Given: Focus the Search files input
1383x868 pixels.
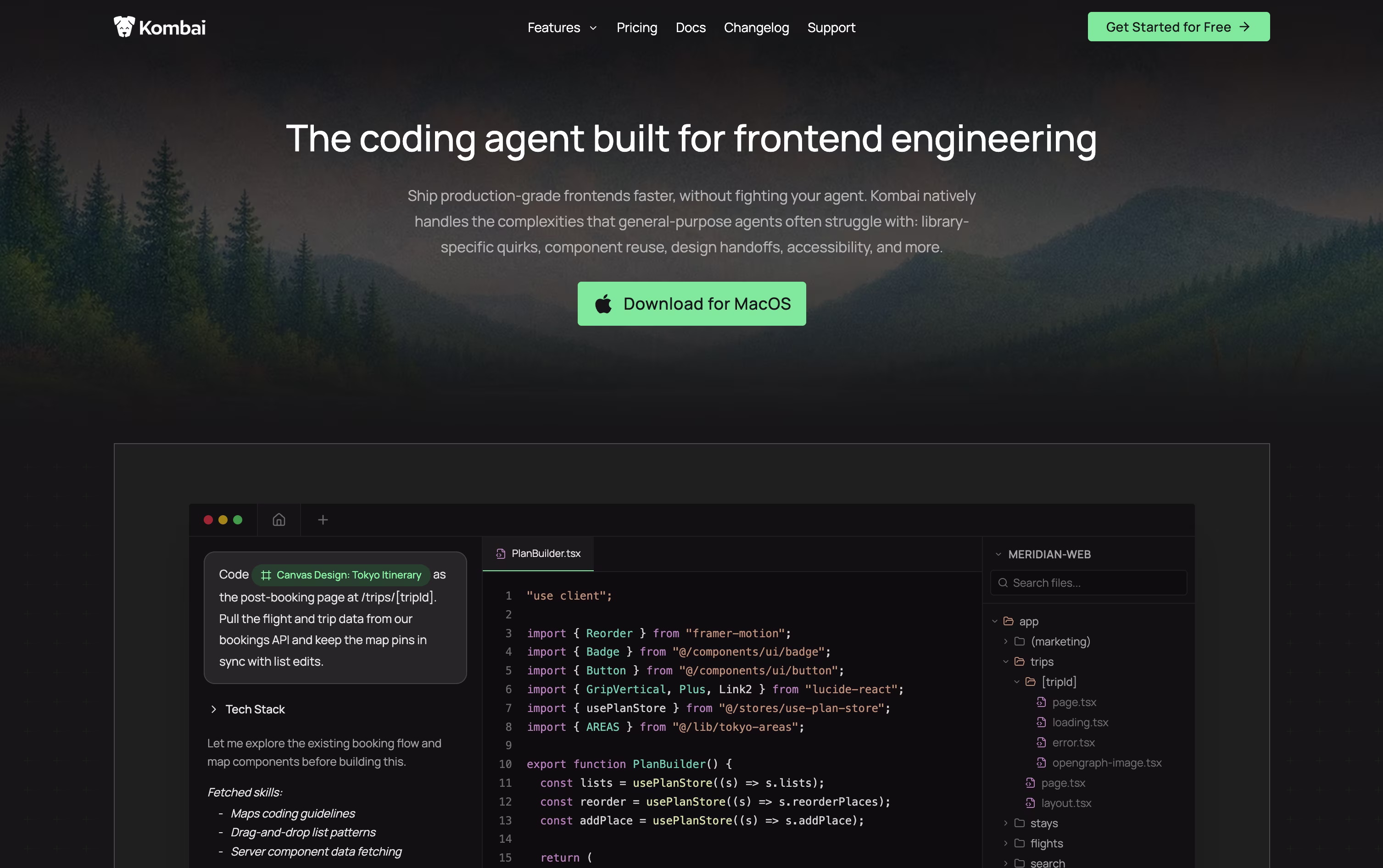Looking at the screenshot, I should (1088, 583).
